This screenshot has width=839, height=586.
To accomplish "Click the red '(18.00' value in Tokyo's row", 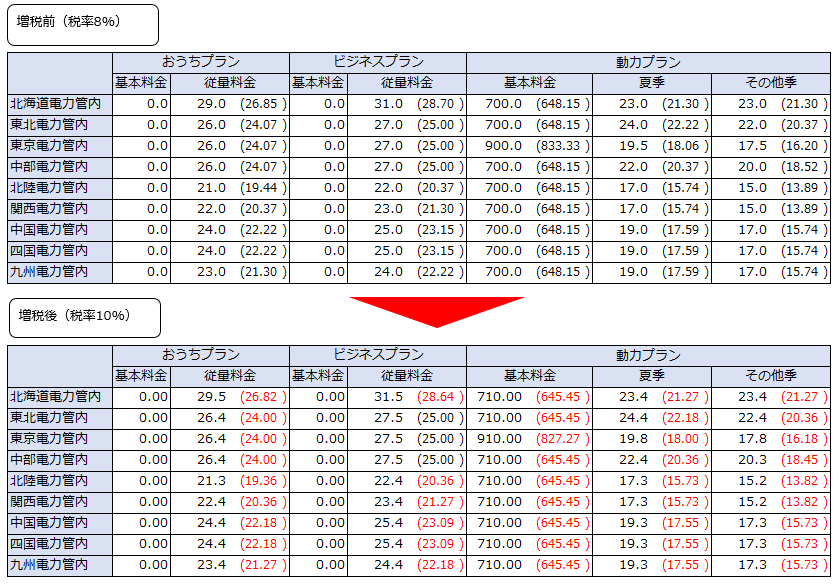I will coord(681,439).
